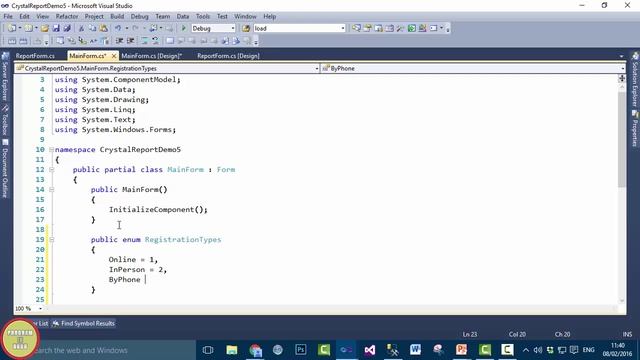Click the Find in Files icon beside the load box
Image resolution: width=640 pixels, height=360 pixels.
click(x=246, y=28)
